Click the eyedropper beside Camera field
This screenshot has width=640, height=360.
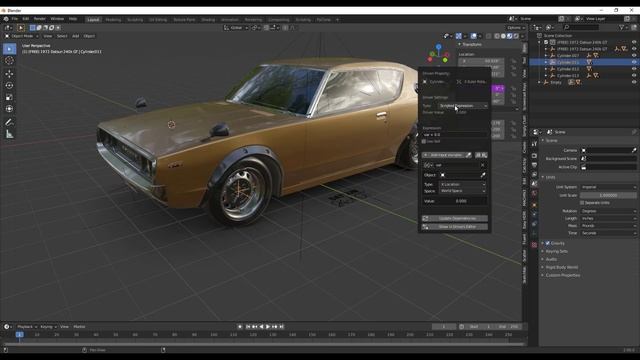point(634,150)
